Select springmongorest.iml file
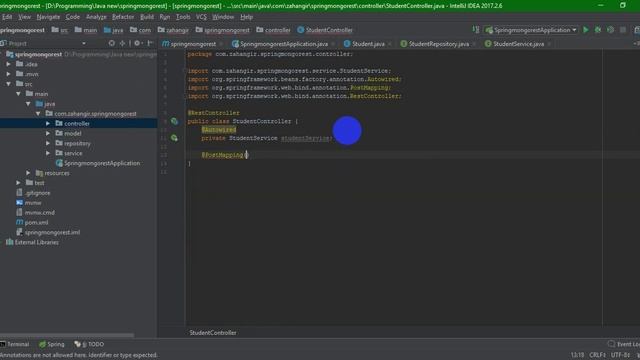The height and width of the screenshot is (360, 640). [48, 232]
